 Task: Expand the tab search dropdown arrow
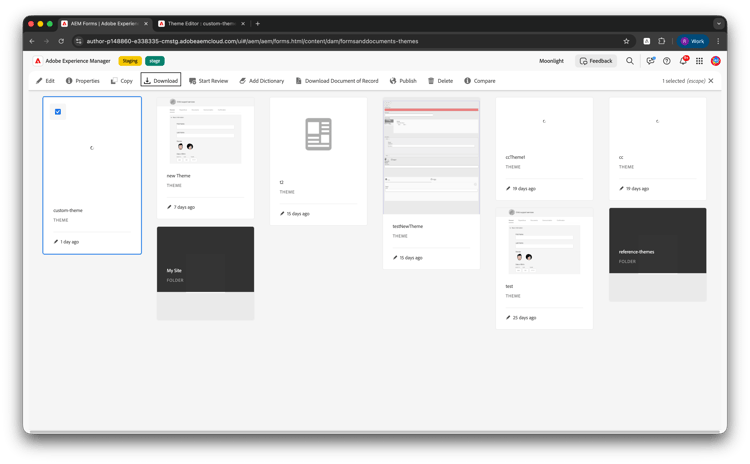[718, 23]
